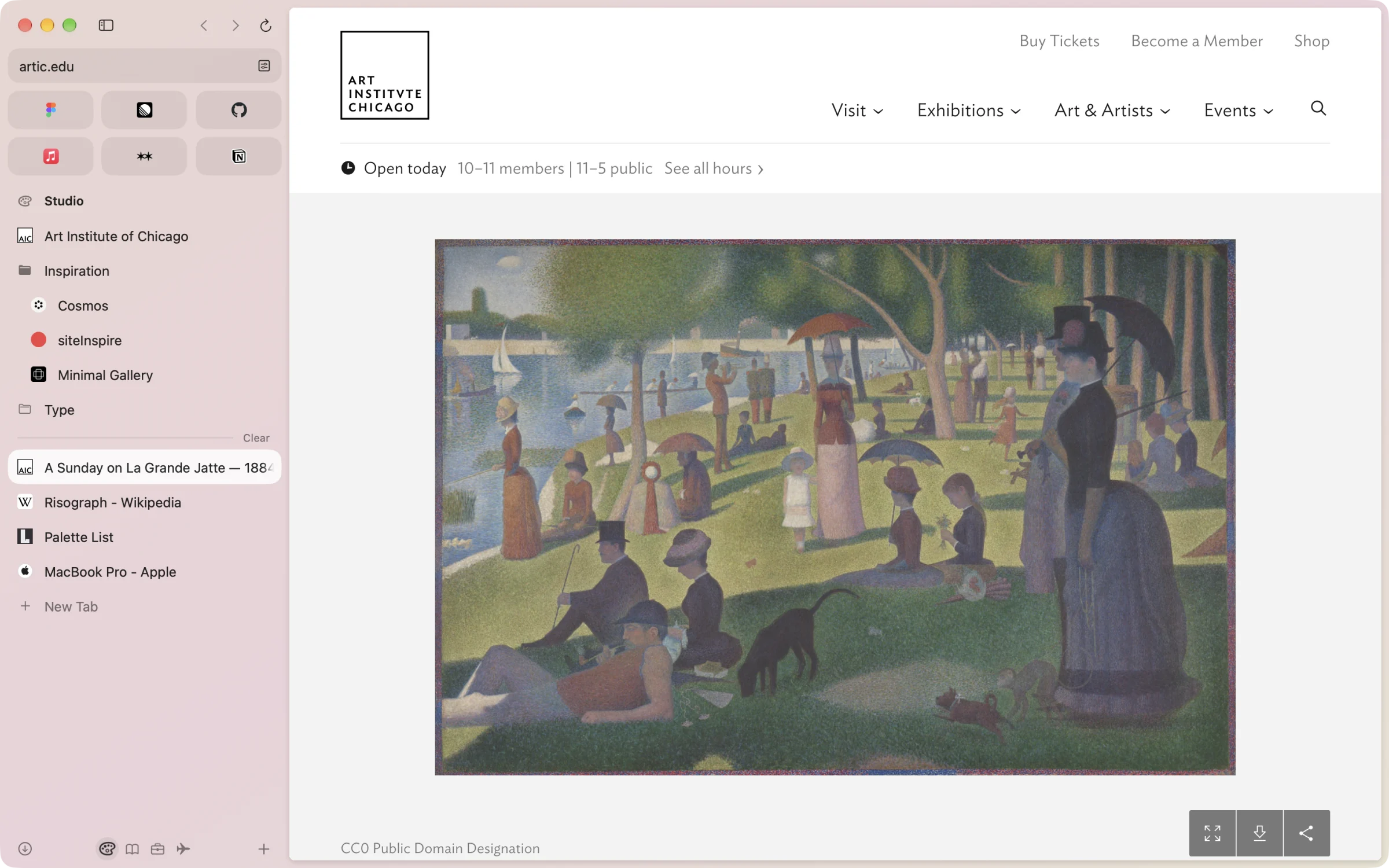
Task: Click the artic.edu address bar
Action: (144, 66)
